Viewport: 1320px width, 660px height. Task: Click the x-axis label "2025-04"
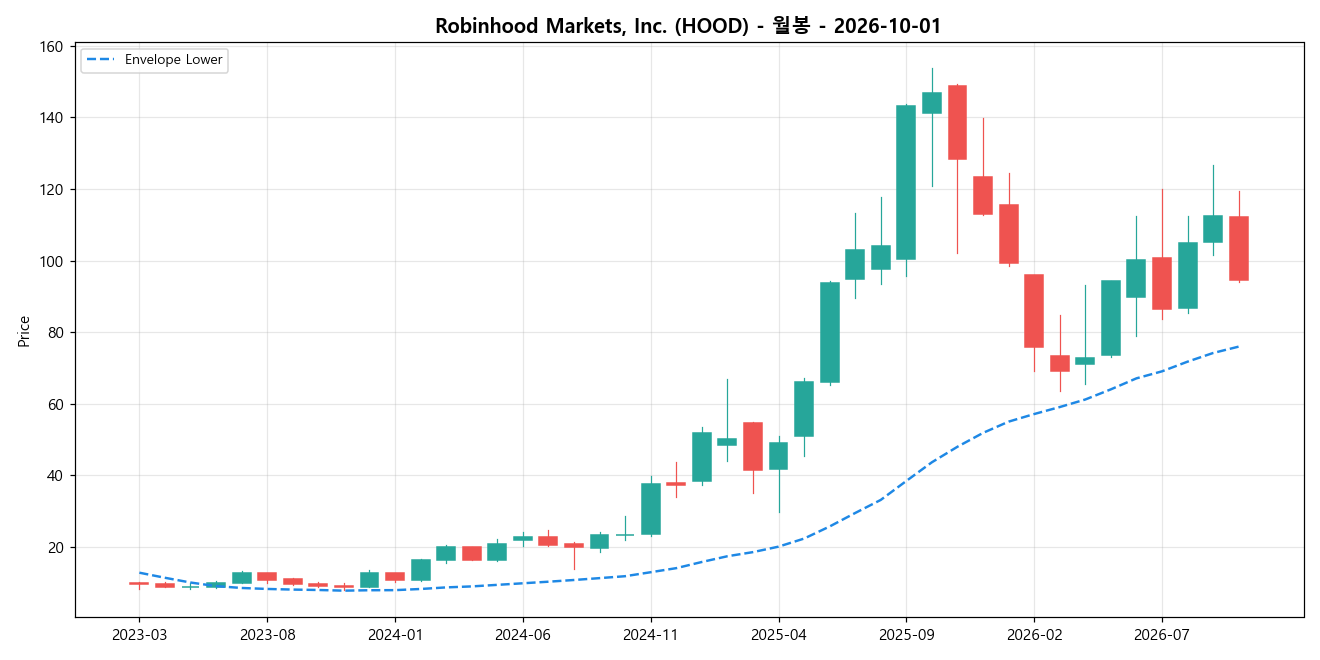pyautogui.click(x=779, y=634)
